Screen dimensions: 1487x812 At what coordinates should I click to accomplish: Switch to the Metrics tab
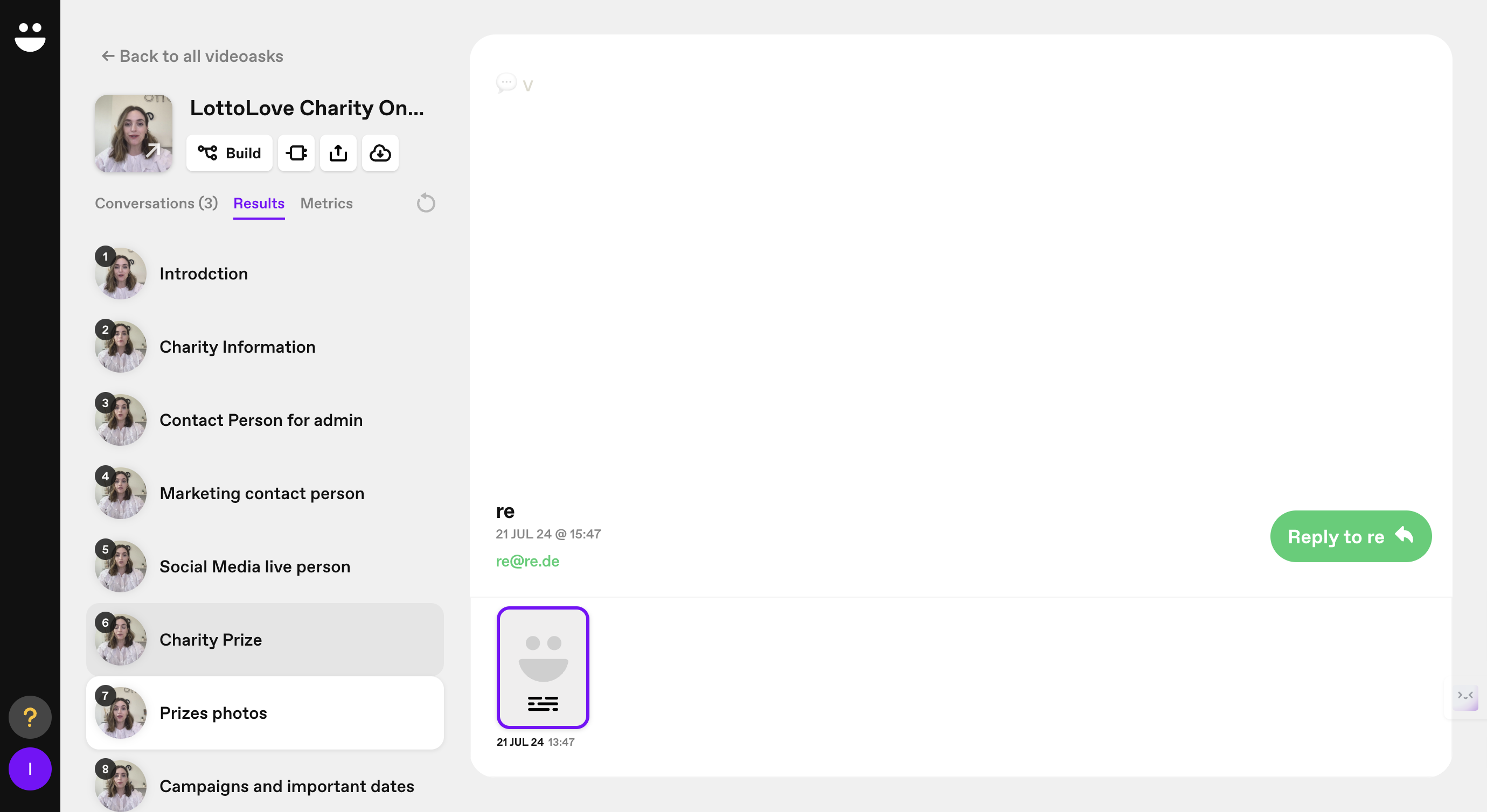(326, 203)
